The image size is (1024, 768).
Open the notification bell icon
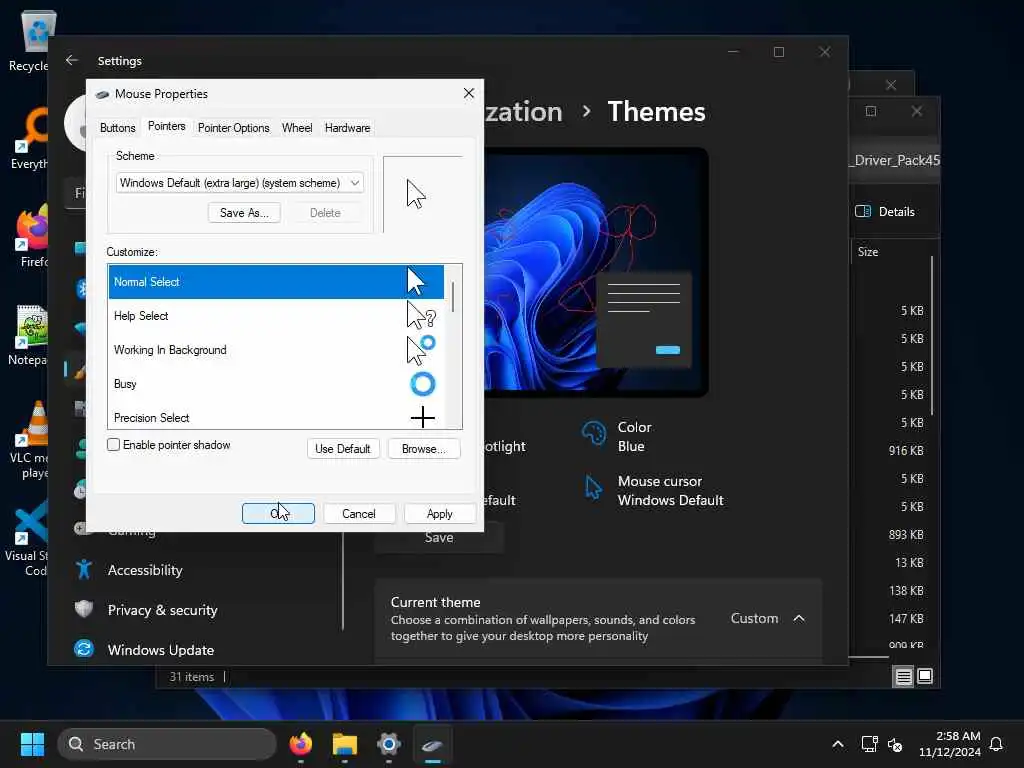pos(996,744)
